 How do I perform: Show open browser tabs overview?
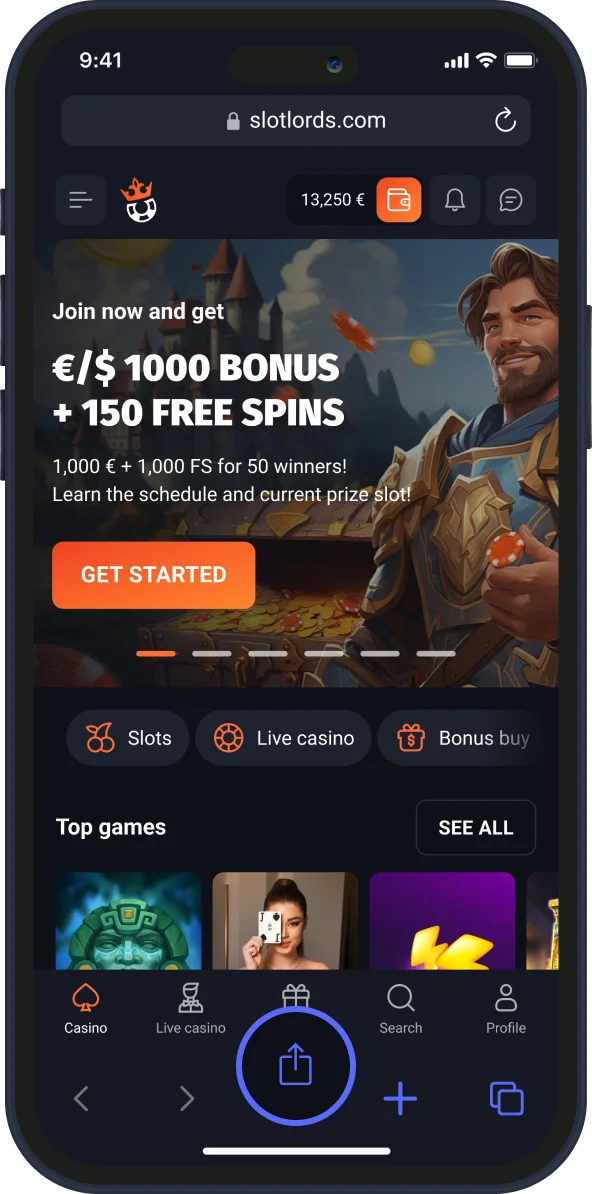(507, 1098)
